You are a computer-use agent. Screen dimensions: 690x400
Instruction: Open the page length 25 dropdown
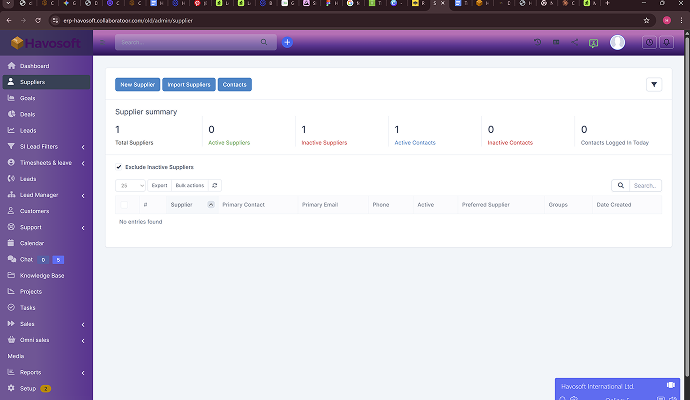(131, 185)
